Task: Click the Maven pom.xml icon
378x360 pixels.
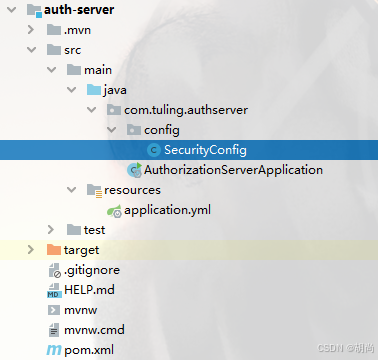Action: point(54,350)
